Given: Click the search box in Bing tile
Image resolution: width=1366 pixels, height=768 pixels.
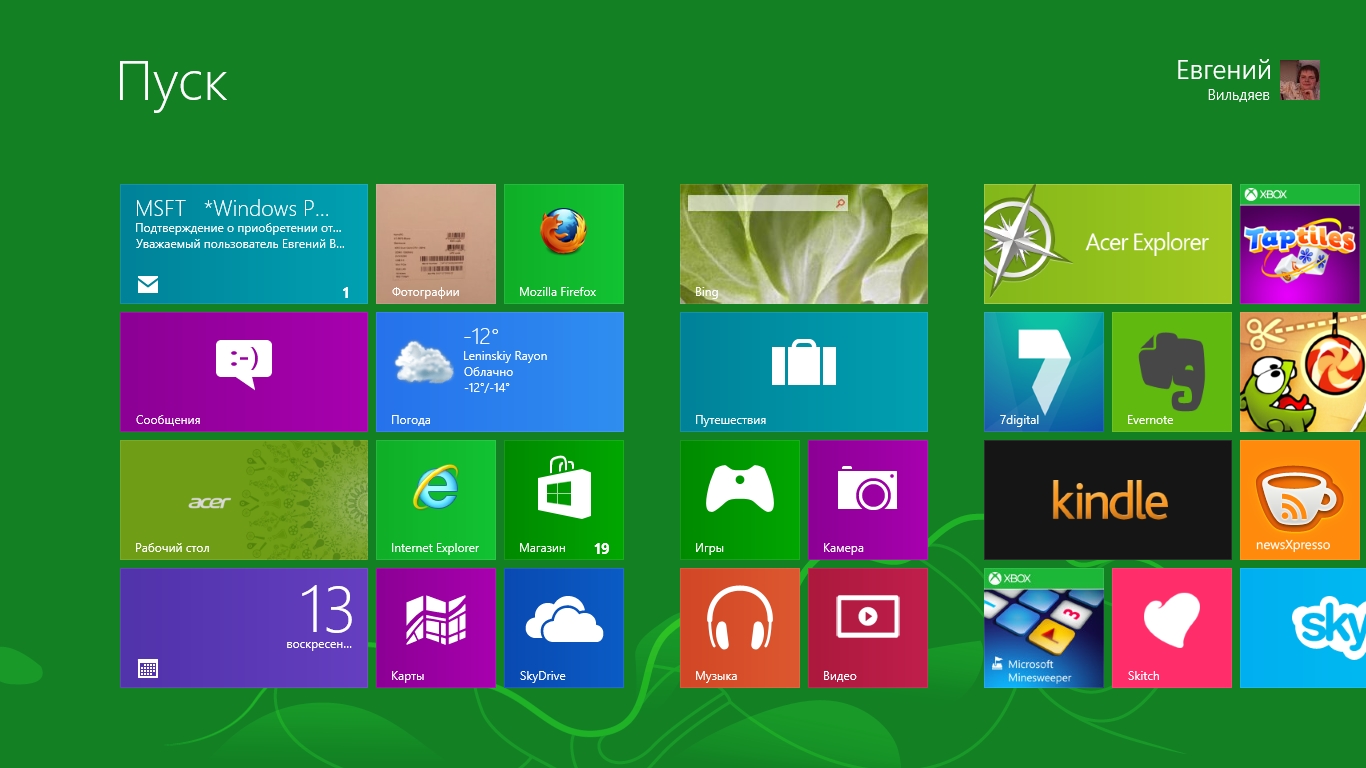Looking at the screenshot, I should point(768,203).
